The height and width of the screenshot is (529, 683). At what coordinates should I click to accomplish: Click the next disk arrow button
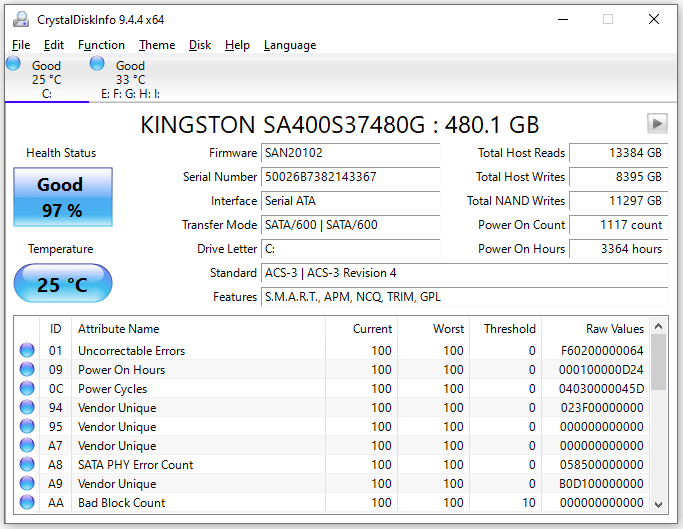click(x=657, y=123)
